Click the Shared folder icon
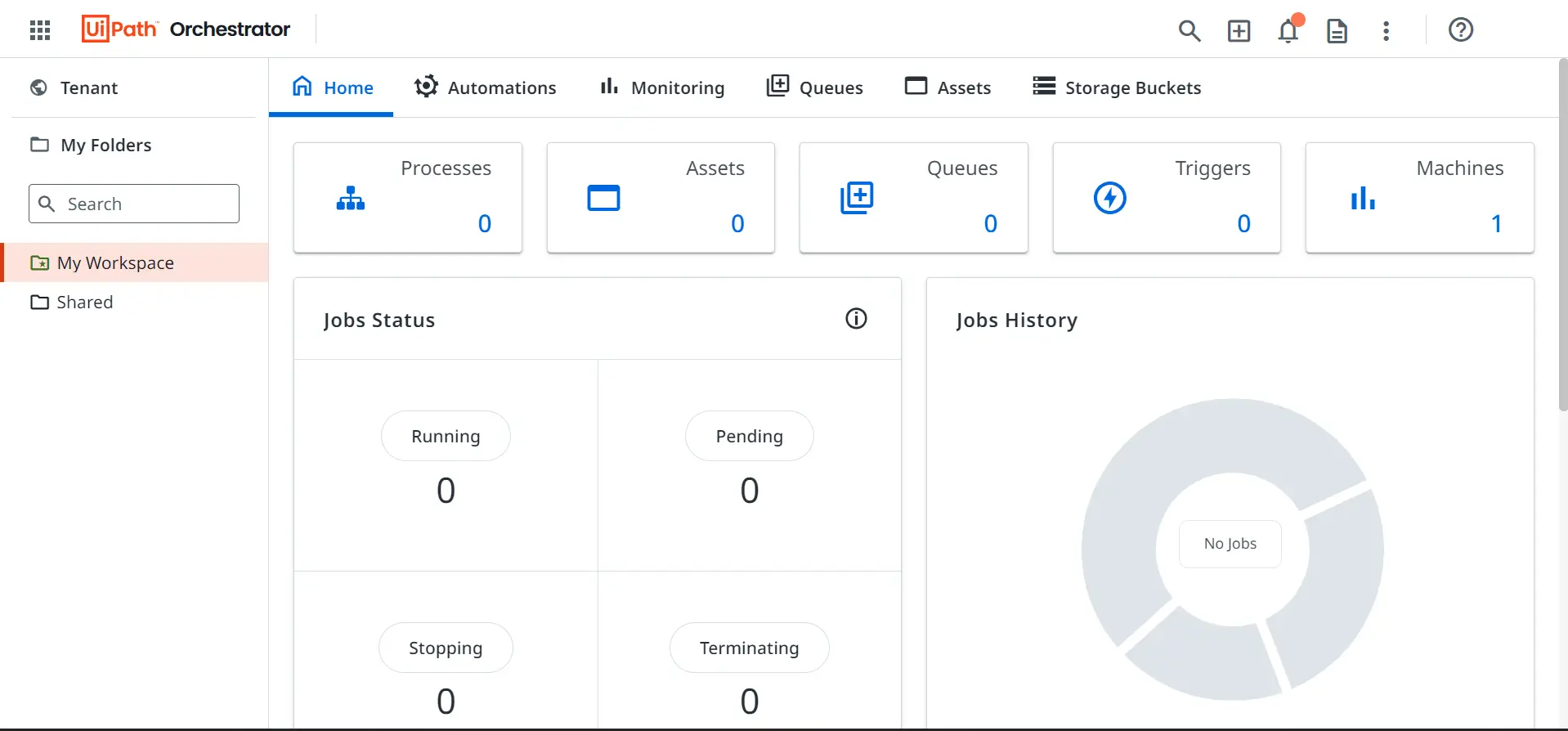Image resolution: width=1568 pixels, height=731 pixels. click(39, 302)
